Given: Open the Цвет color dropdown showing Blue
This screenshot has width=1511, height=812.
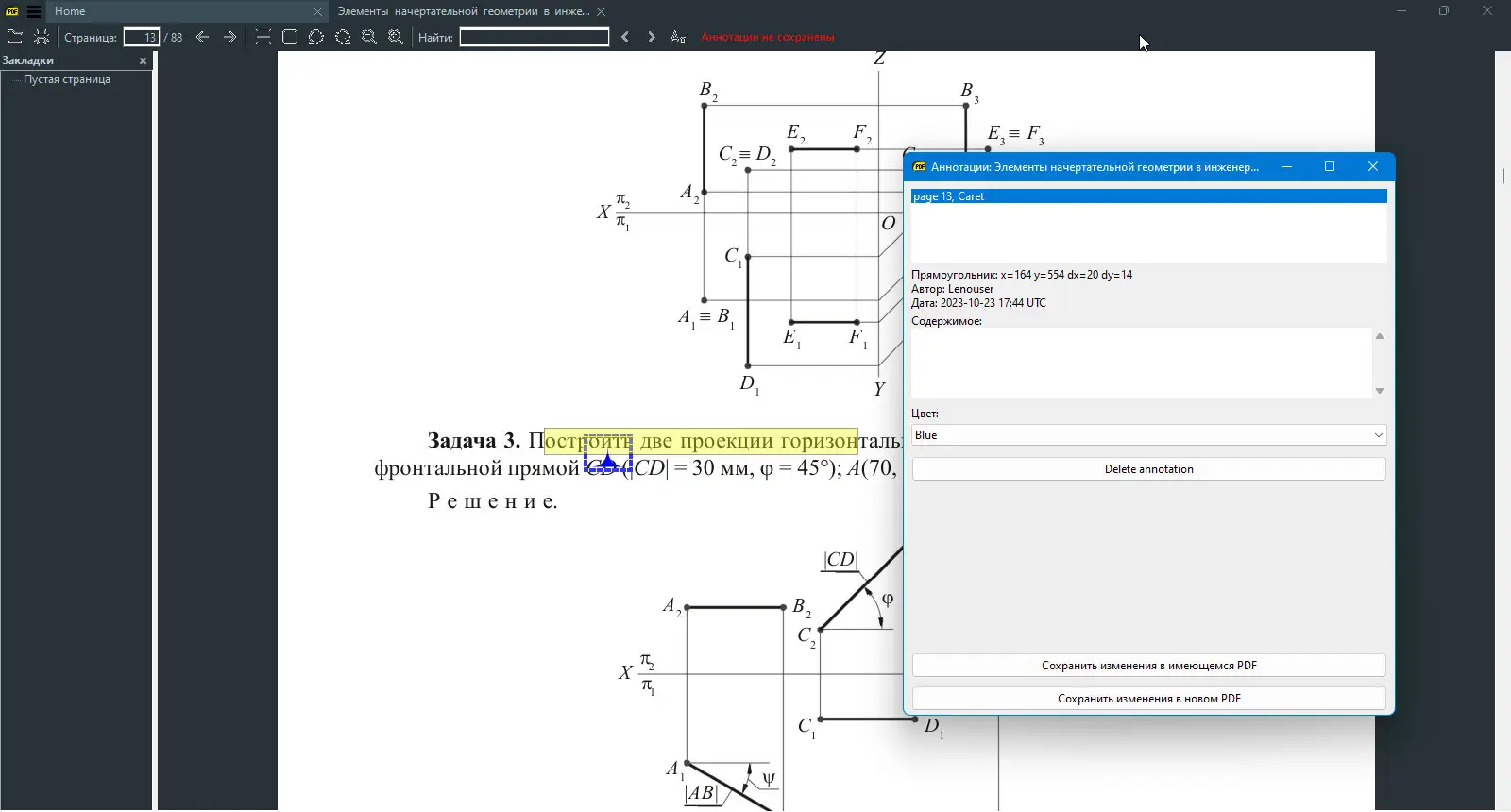Looking at the screenshot, I should tap(1148, 435).
